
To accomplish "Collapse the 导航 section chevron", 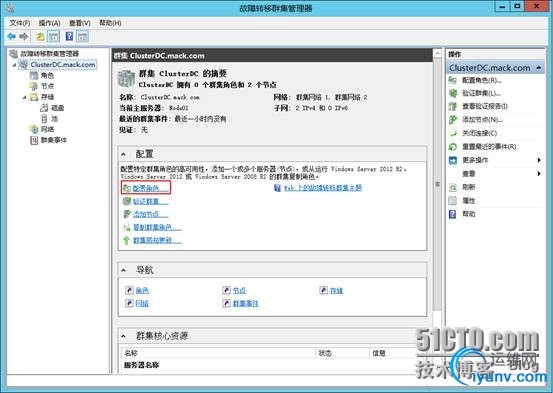I will point(123,271).
